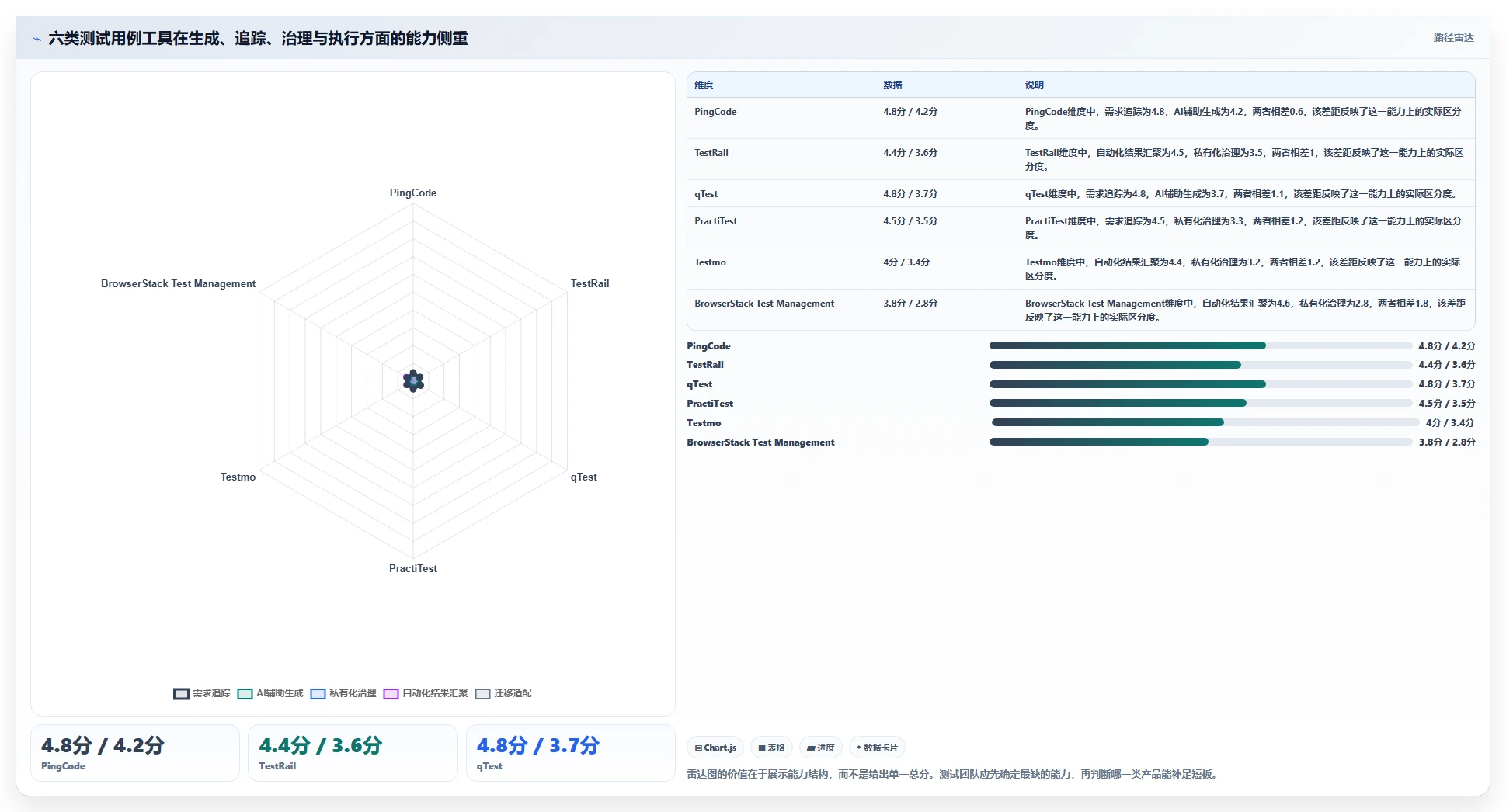1506x812 pixels.
Task: Click the PractiTest radar axis label
Action: (413, 569)
